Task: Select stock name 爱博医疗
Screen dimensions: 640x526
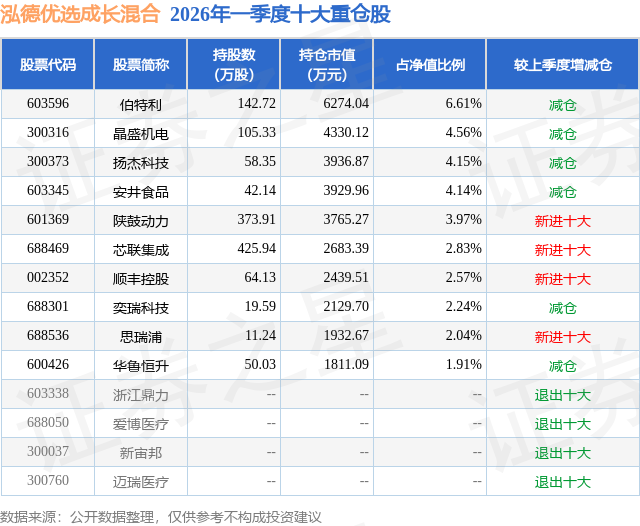Action: pos(141,424)
